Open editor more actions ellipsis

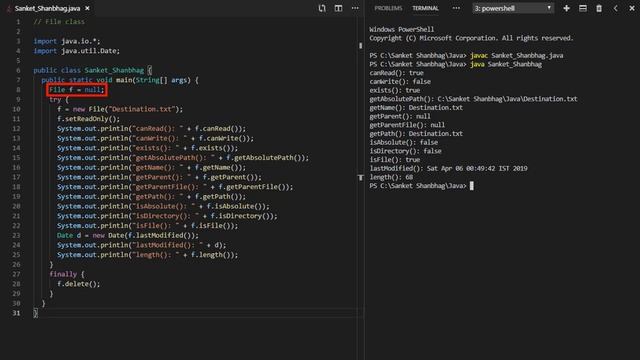click(x=355, y=8)
